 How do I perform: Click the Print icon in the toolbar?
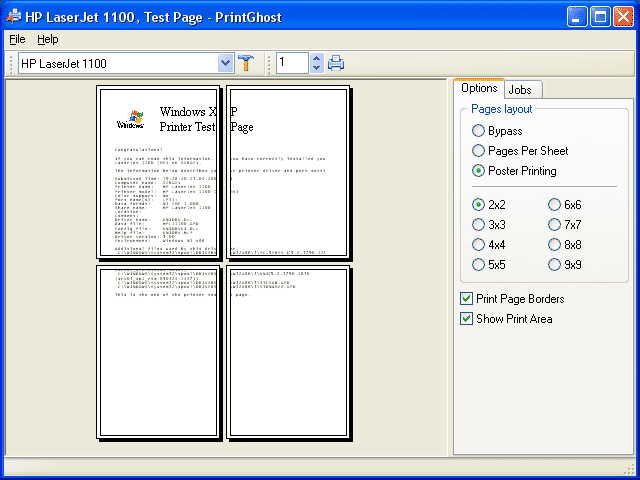point(336,63)
